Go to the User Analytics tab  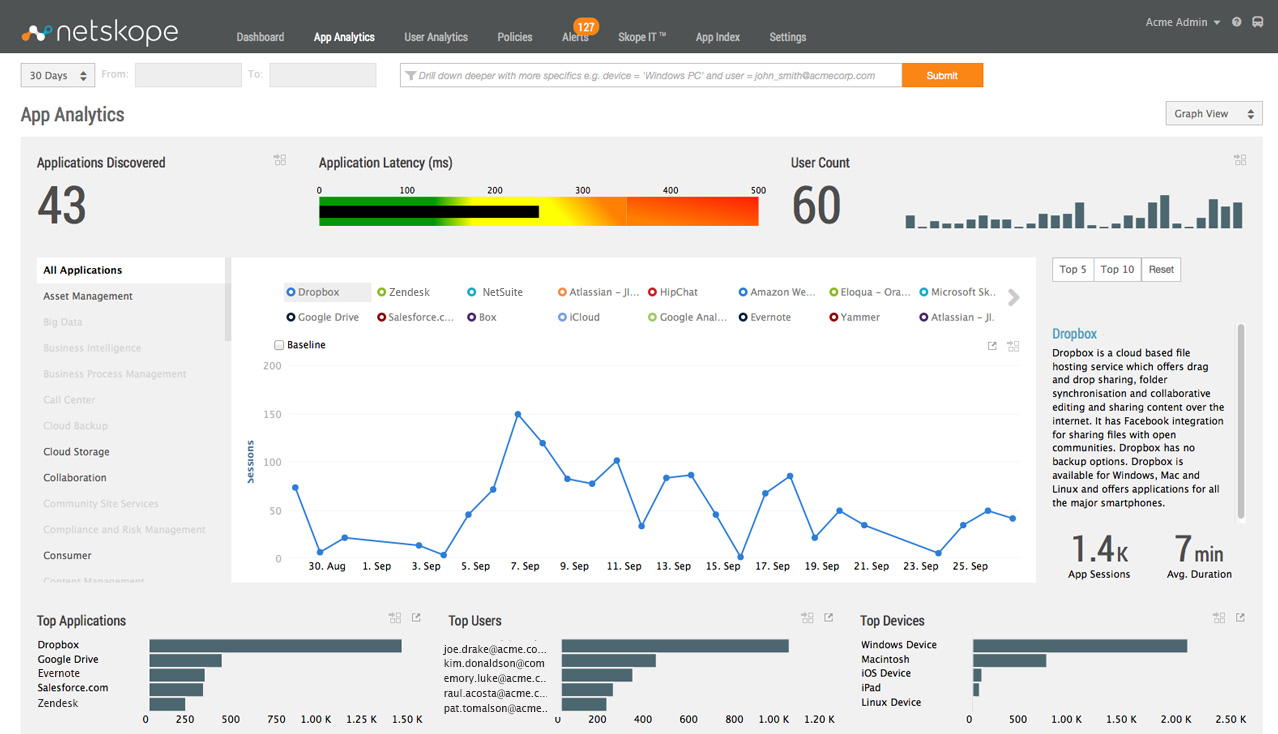435,37
